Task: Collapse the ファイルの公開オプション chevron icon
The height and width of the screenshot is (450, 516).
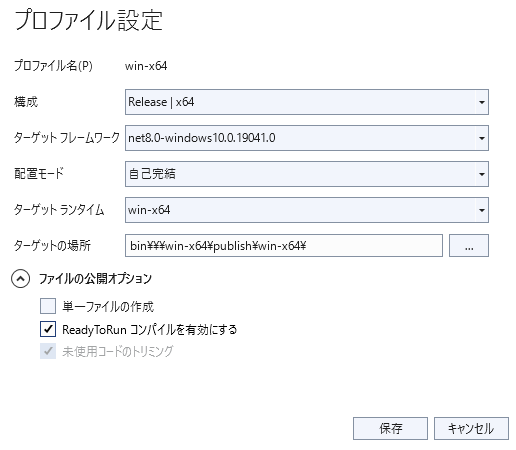Action: [x=20, y=279]
